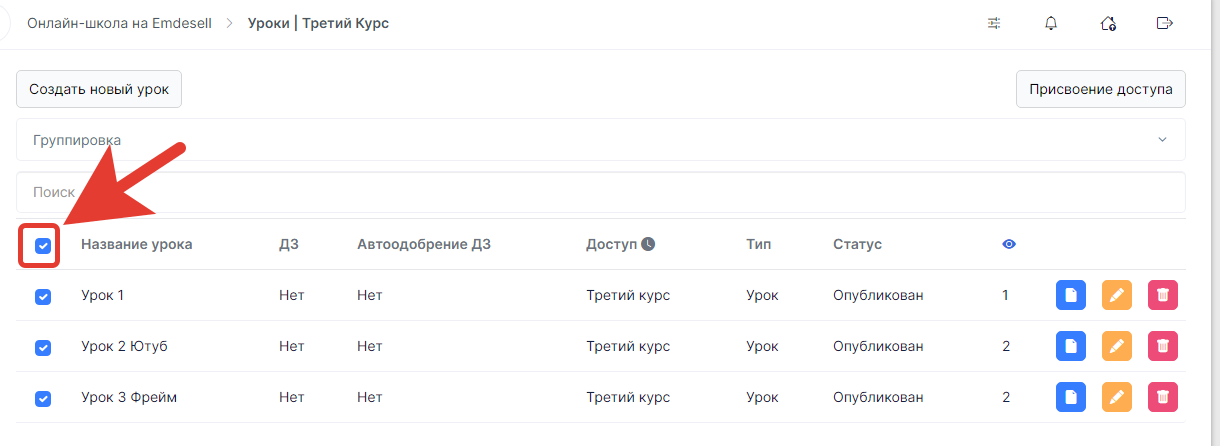Screen dimensions: 1220x446
Task: Uncheck the select-all checkbox in table header
Action: pyautogui.click(x=43, y=246)
